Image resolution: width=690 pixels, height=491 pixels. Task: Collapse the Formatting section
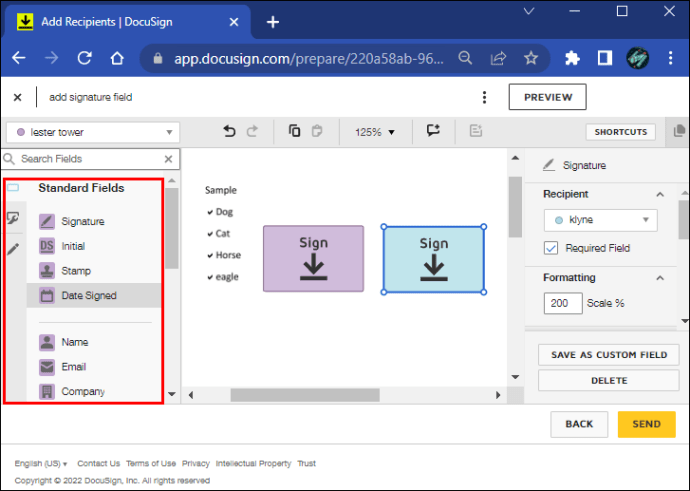660,278
